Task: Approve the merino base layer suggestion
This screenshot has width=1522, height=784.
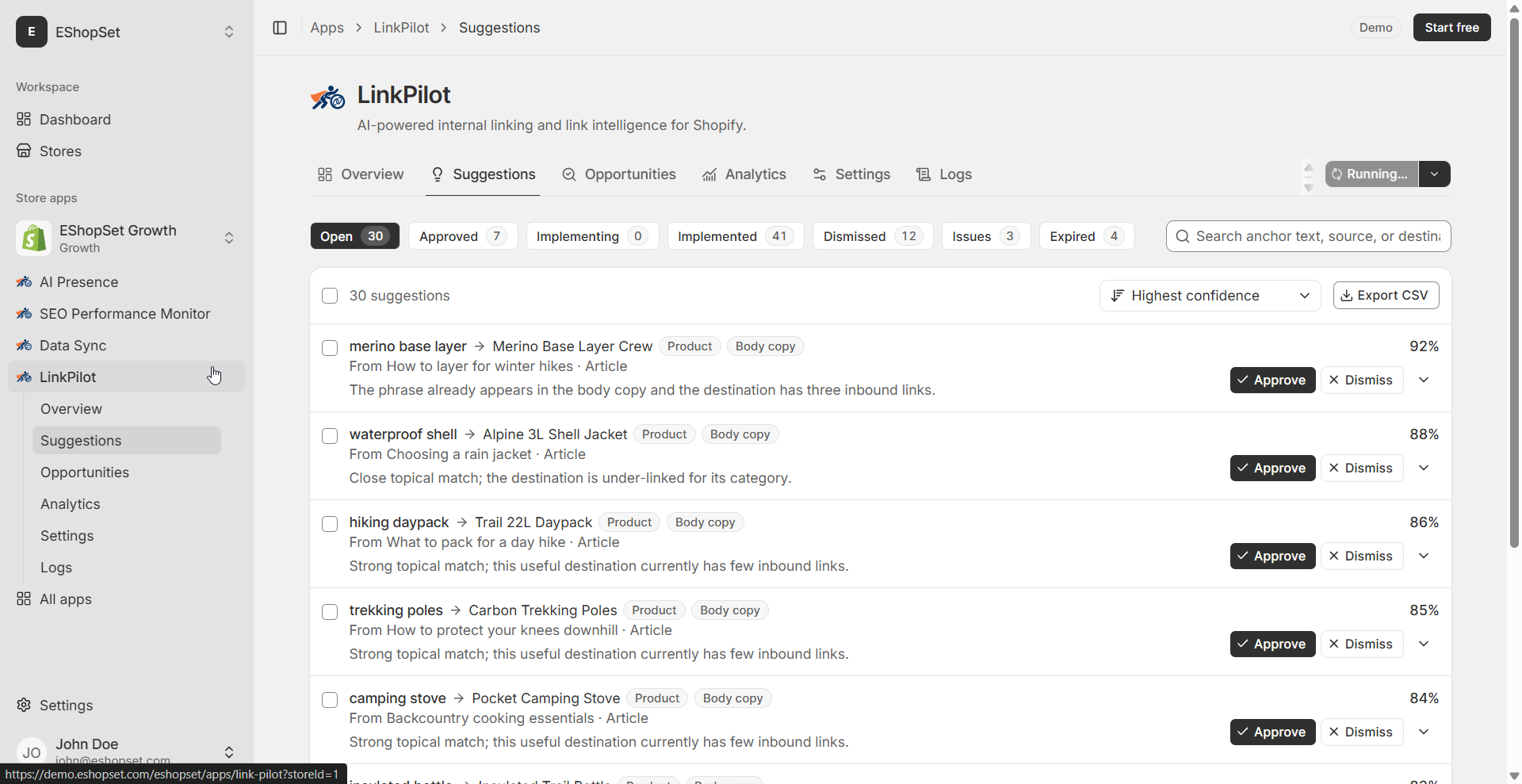Action: 1272,380
